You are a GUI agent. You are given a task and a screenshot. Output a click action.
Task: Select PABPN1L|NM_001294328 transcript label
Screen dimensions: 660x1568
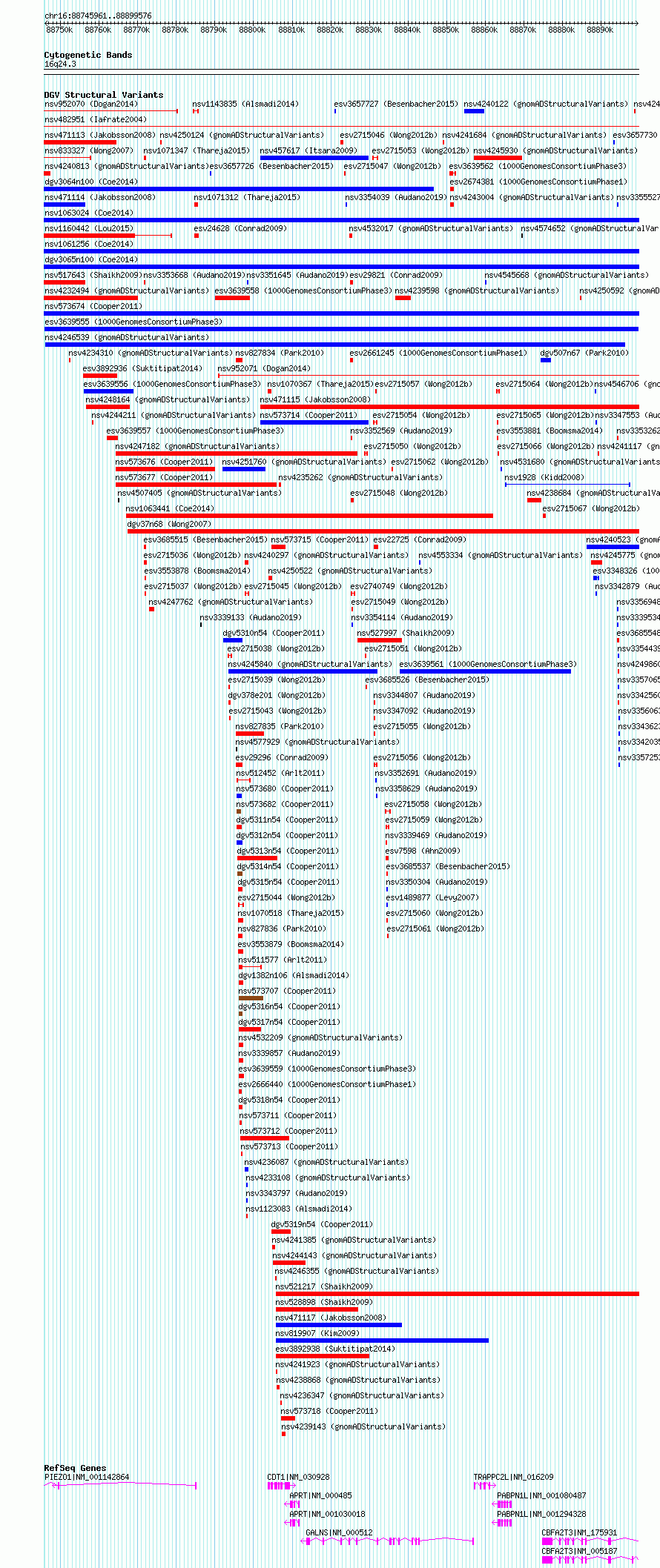541,1514
